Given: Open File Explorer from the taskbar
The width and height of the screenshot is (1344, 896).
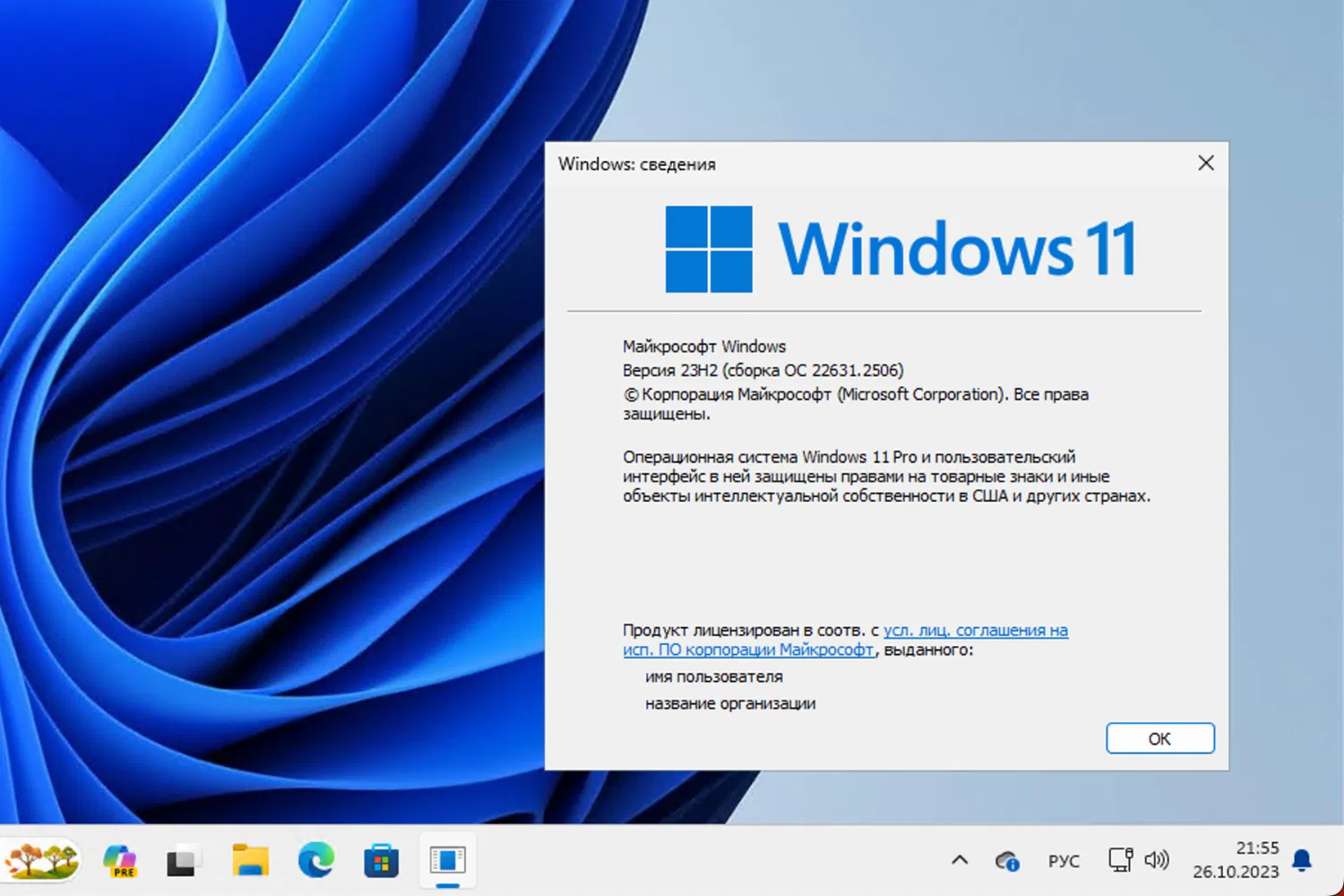Looking at the screenshot, I should pos(250,860).
